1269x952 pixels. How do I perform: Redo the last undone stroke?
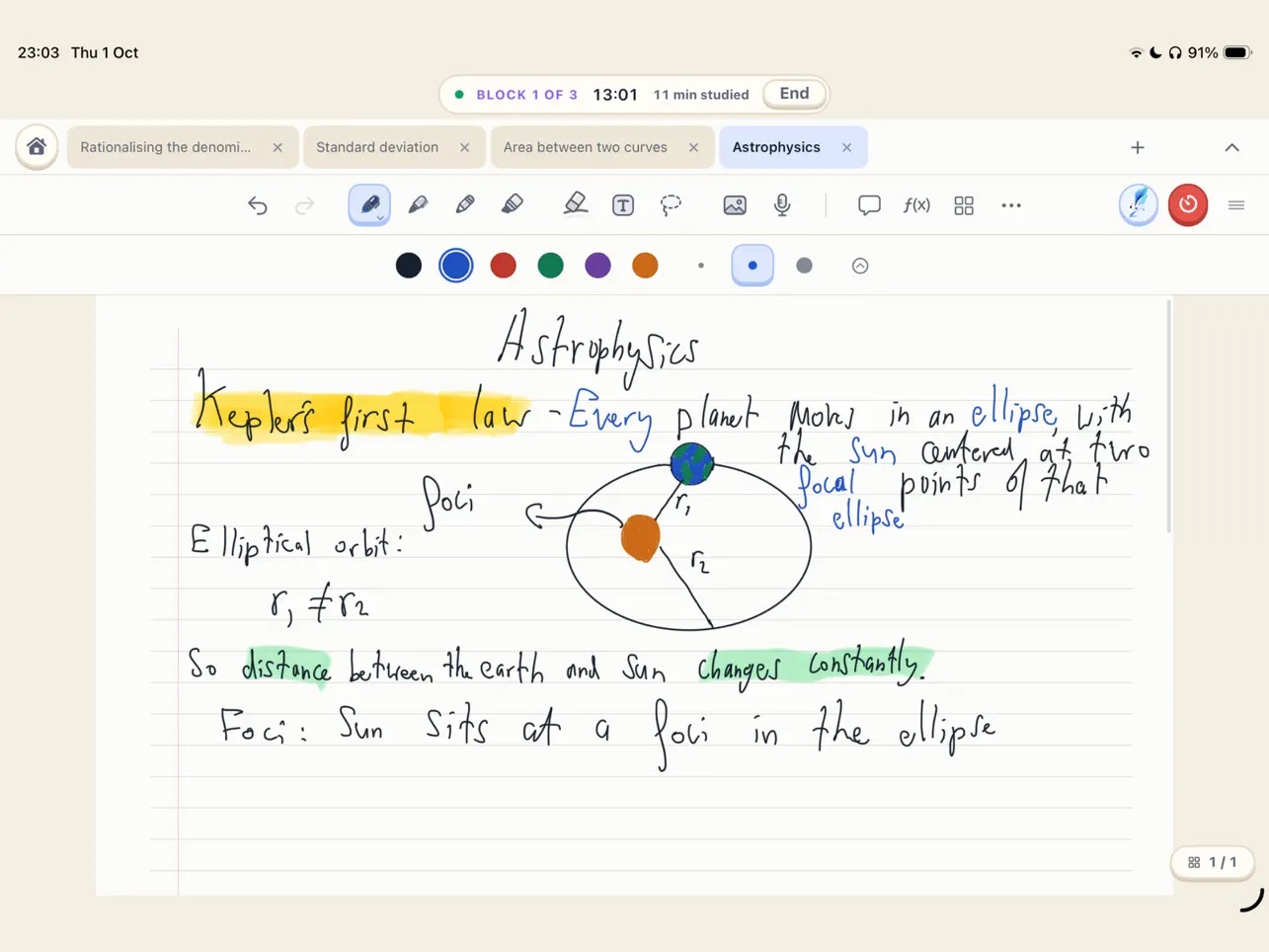click(305, 205)
